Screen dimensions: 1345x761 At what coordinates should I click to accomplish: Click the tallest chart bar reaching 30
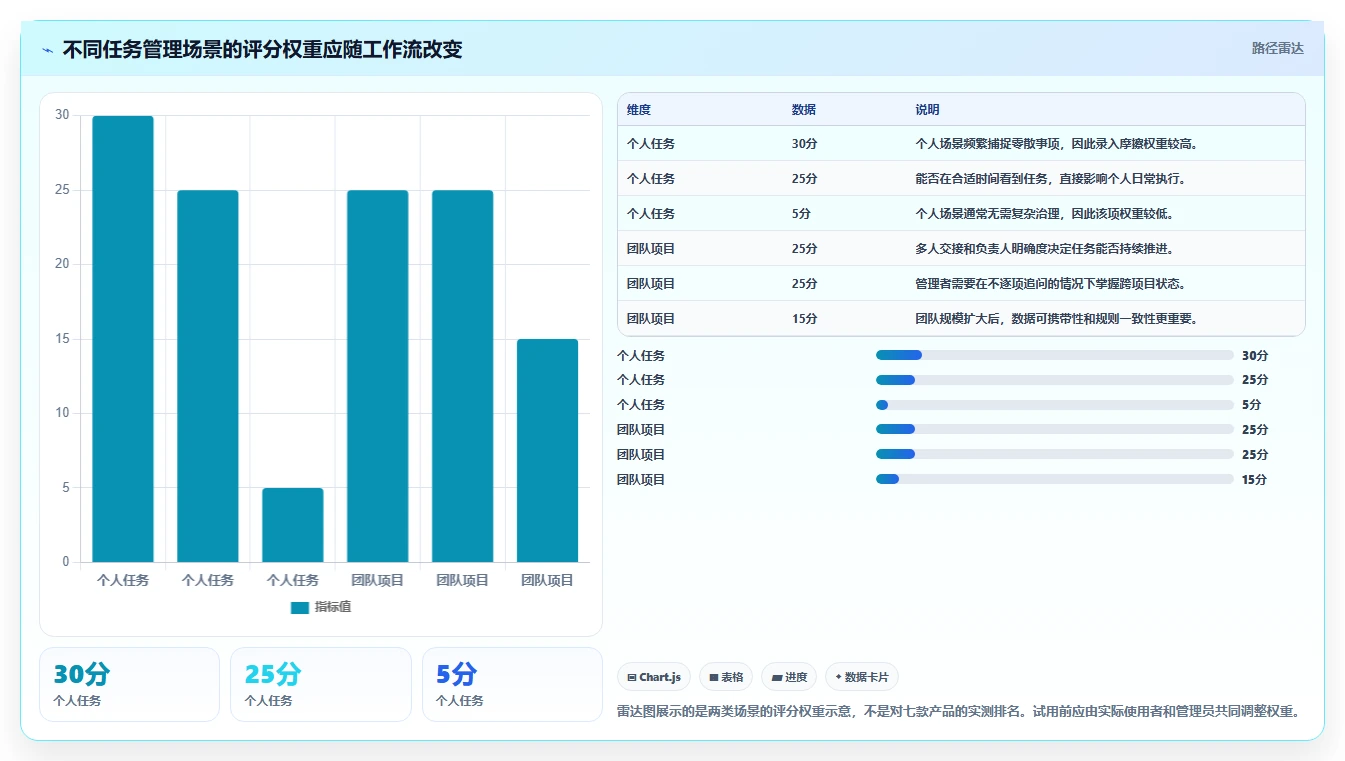(123, 339)
